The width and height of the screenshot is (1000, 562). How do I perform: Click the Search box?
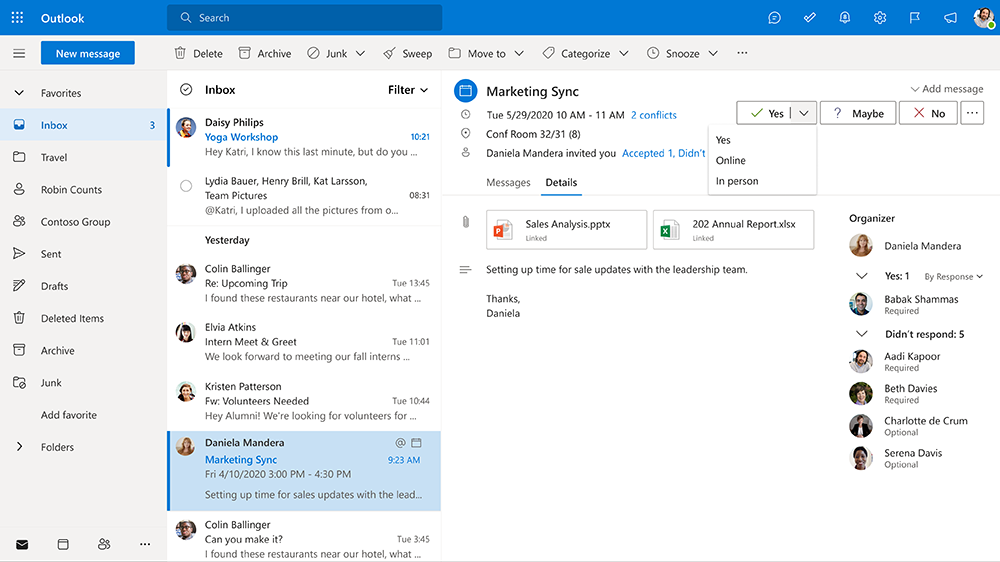coord(305,18)
